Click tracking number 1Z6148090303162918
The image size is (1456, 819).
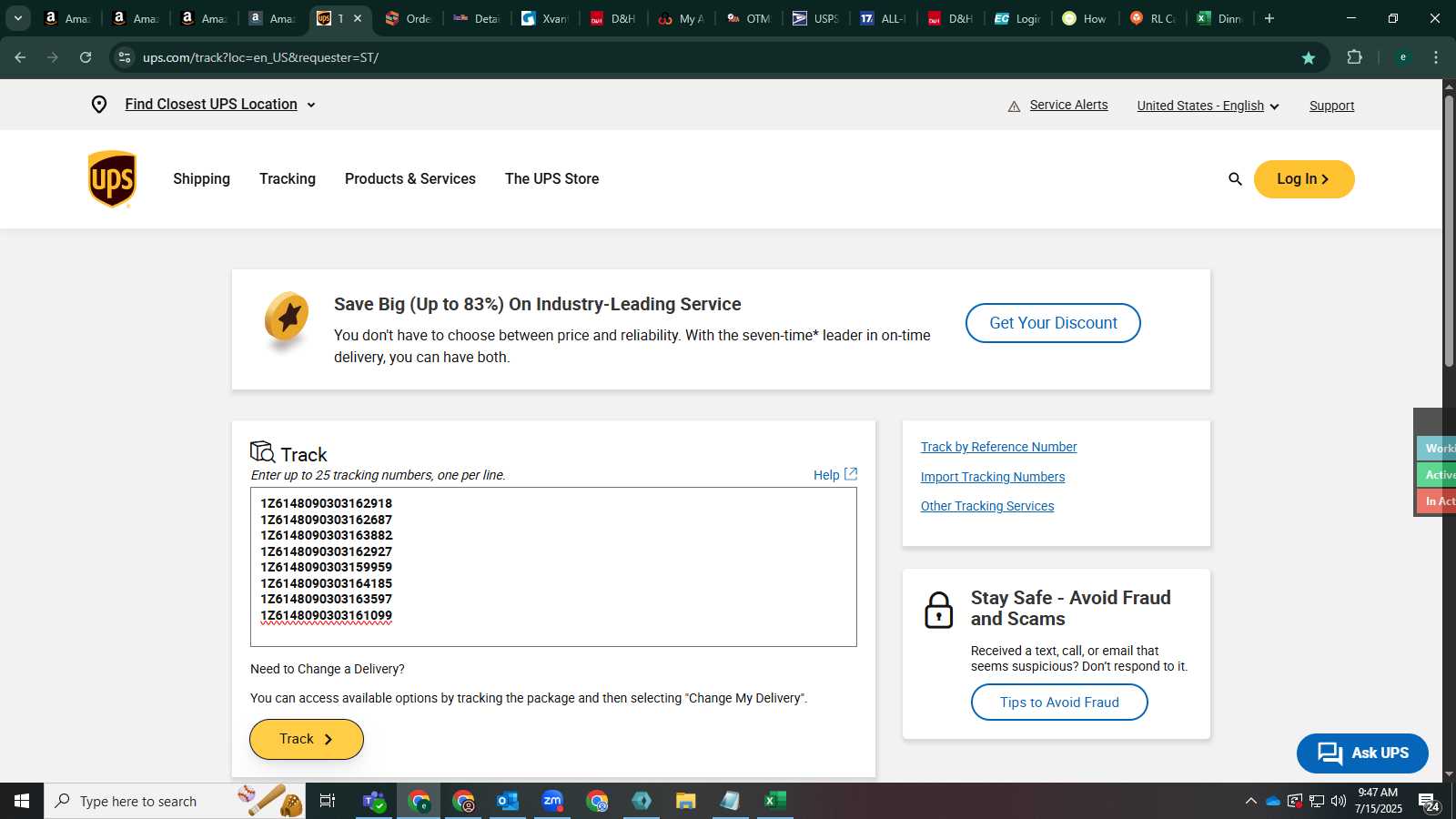point(327,503)
